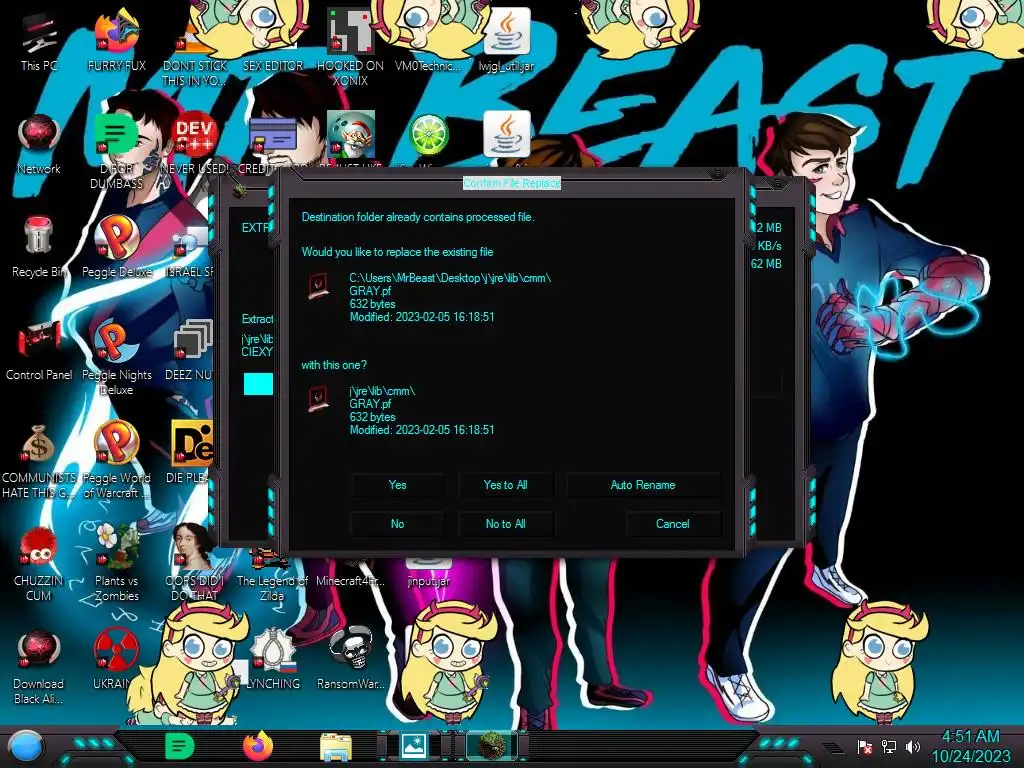Select the jinput.jar file icon
This screenshot has height=768, width=1024.
click(428, 572)
